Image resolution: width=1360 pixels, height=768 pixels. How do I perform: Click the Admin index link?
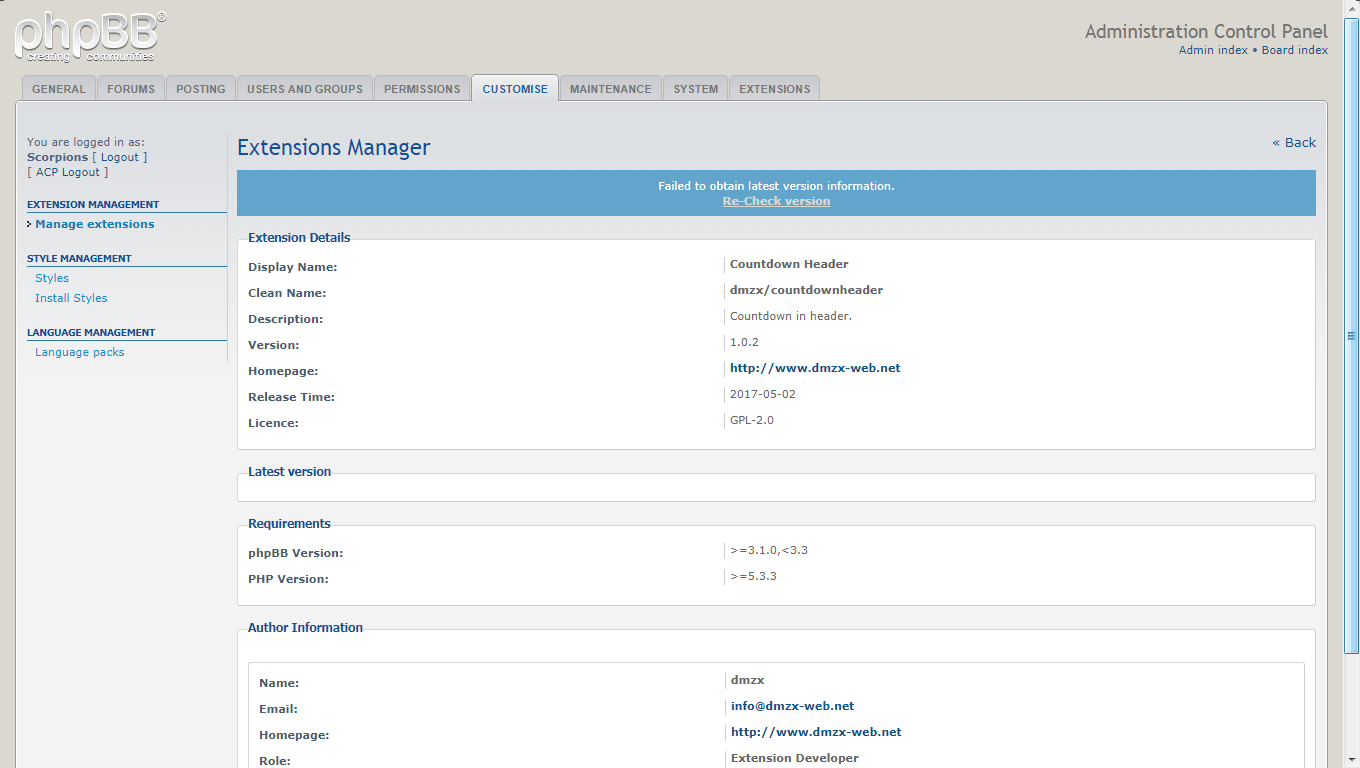pyautogui.click(x=1213, y=50)
